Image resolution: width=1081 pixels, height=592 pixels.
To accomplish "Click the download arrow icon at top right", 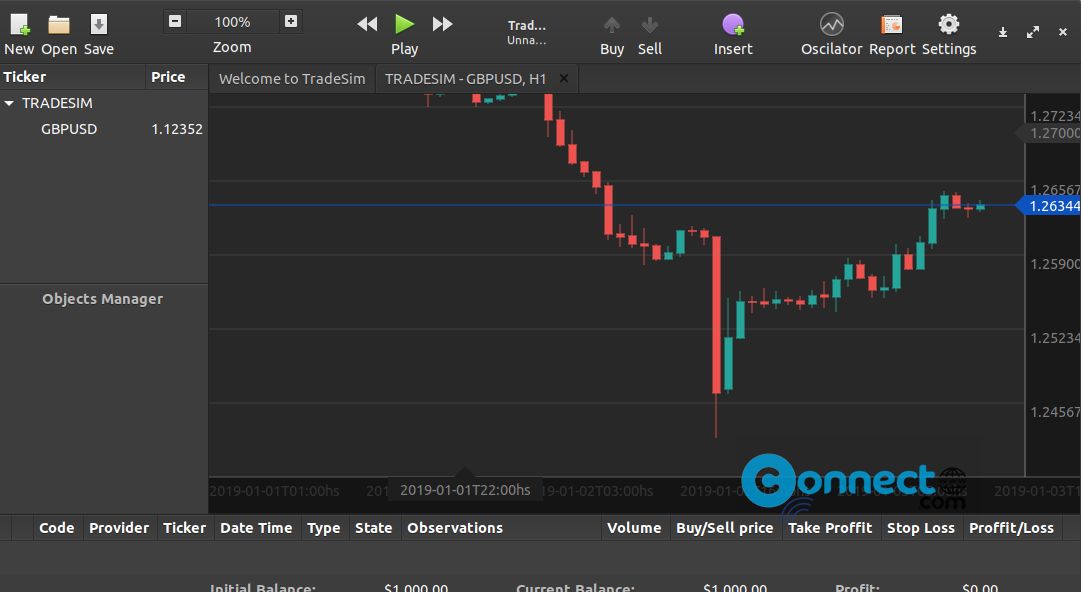I will [1002, 32].
